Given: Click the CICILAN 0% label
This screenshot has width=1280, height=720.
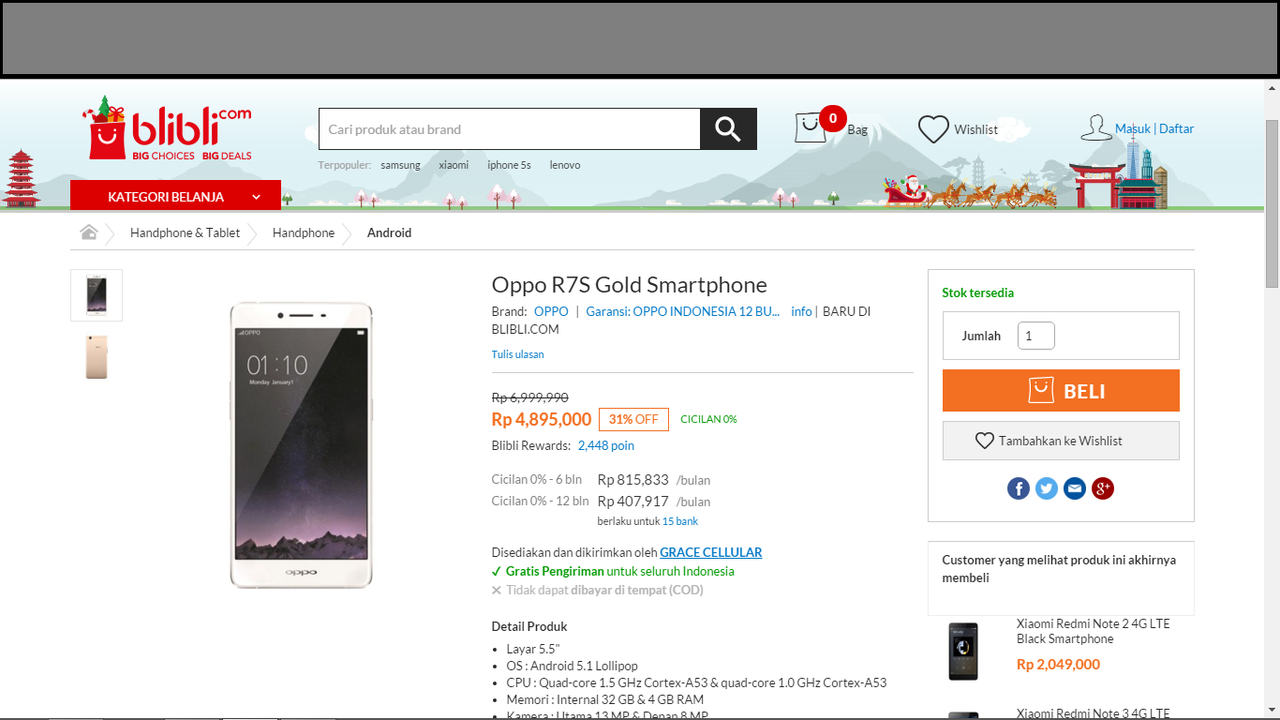Looking at the screenshot, I should coord(708,419).
